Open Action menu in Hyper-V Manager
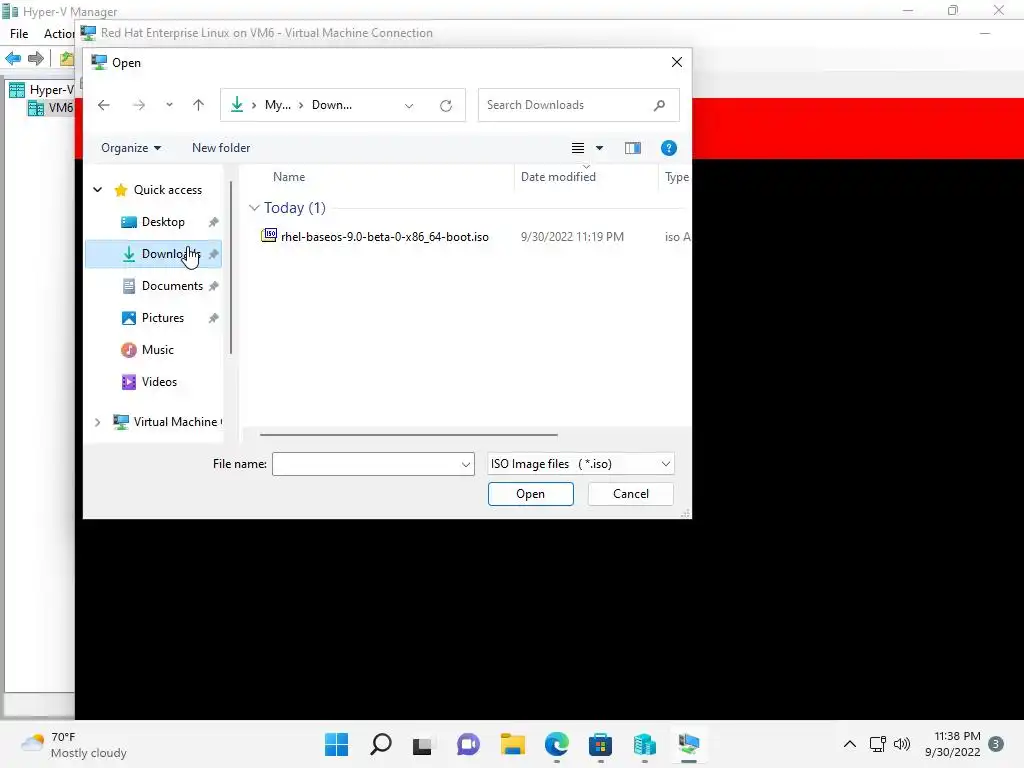 click(x=59, y=33)
